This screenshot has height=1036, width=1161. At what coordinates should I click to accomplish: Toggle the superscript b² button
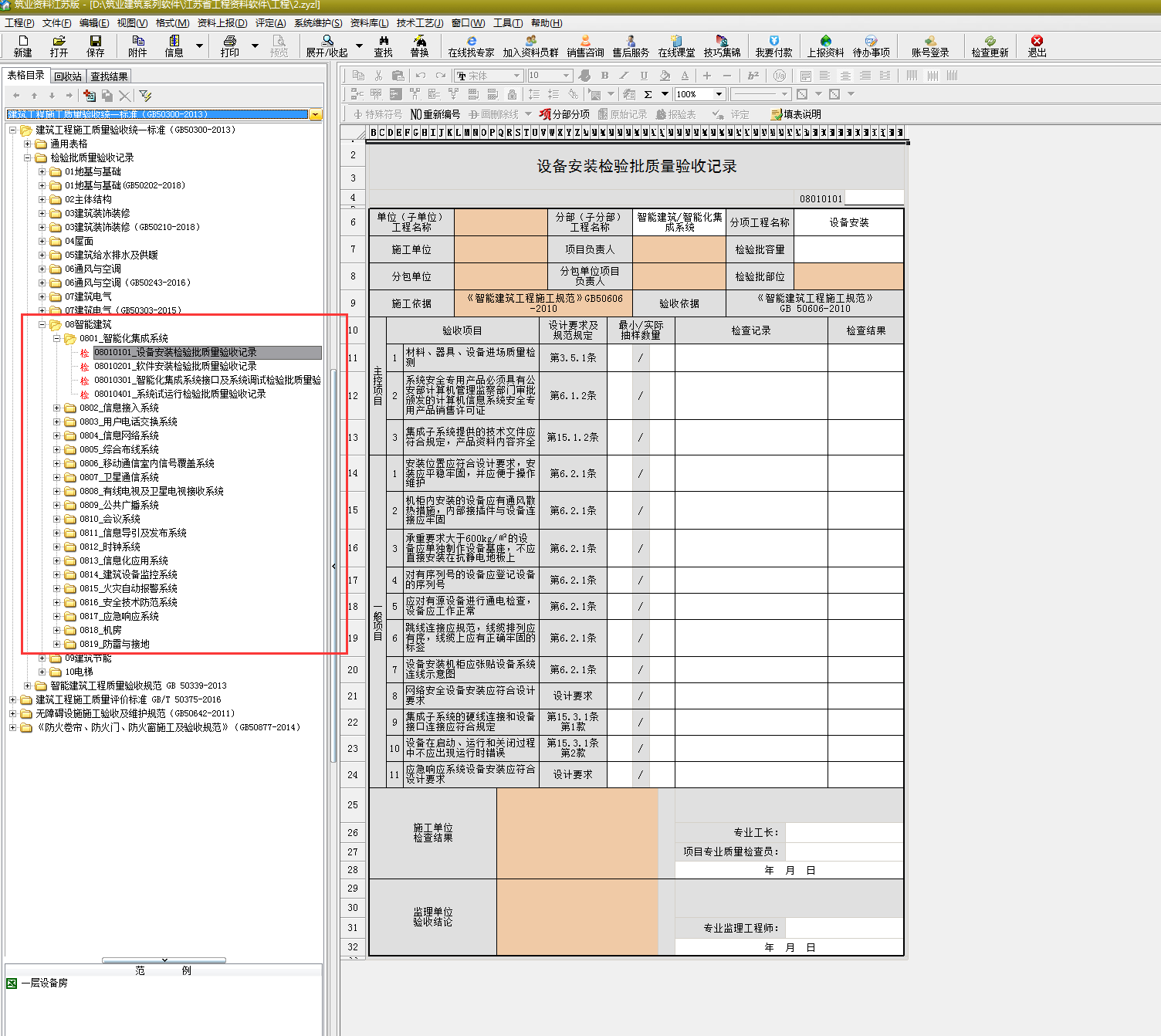tap(753, 75)
